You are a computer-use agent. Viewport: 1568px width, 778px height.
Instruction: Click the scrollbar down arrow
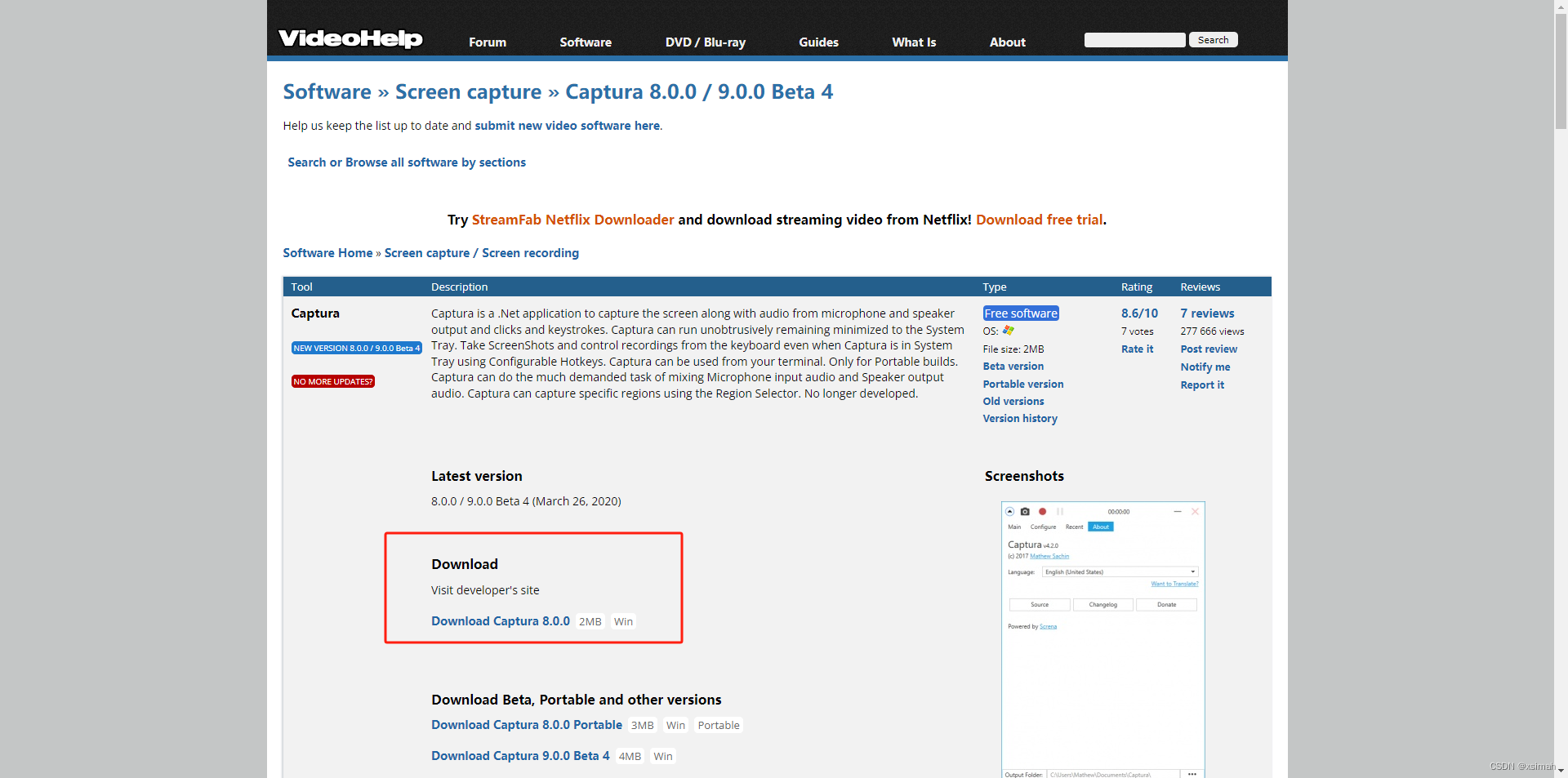click(1561, 771)
